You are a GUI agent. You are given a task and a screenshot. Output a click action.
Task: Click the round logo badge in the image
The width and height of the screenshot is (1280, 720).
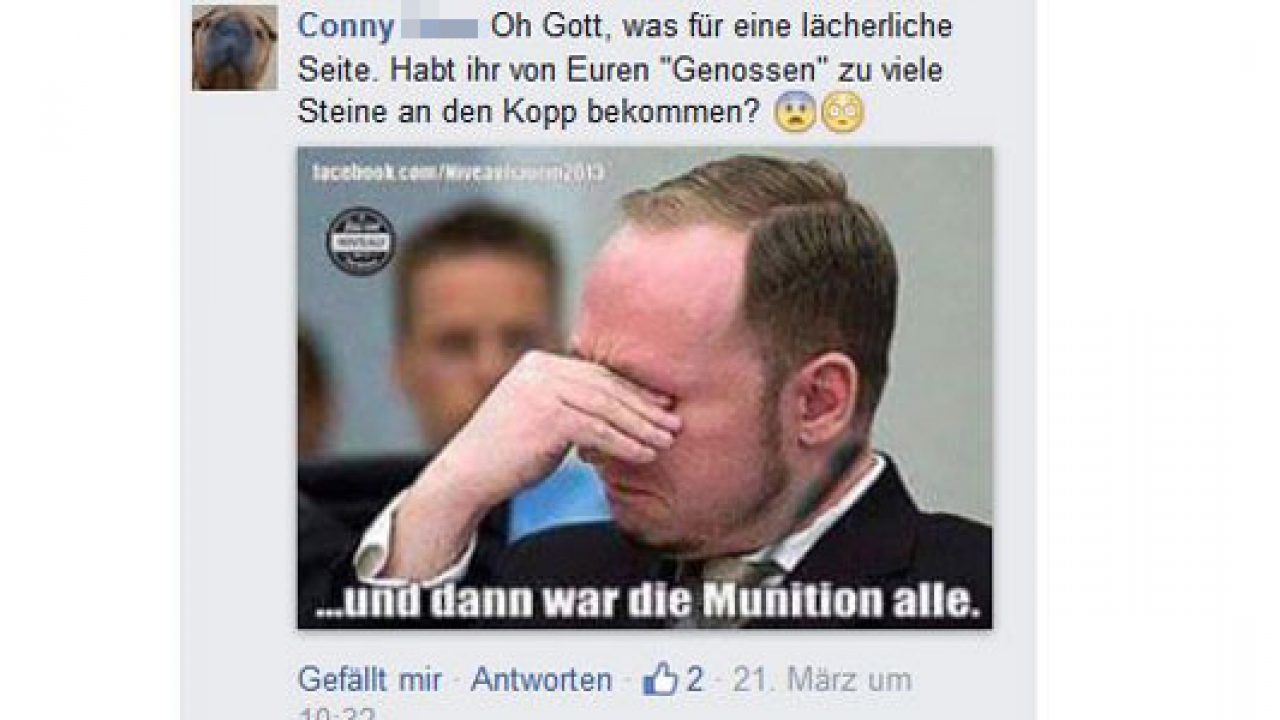tap(360, 241)
